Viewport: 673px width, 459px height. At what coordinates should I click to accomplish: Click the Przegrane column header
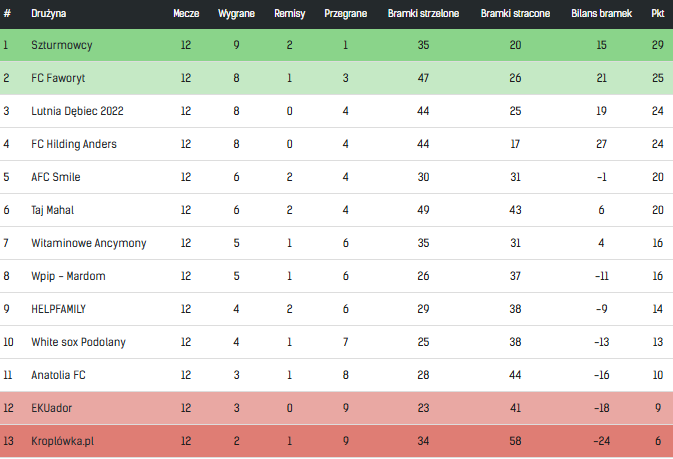tap(346, 13)
